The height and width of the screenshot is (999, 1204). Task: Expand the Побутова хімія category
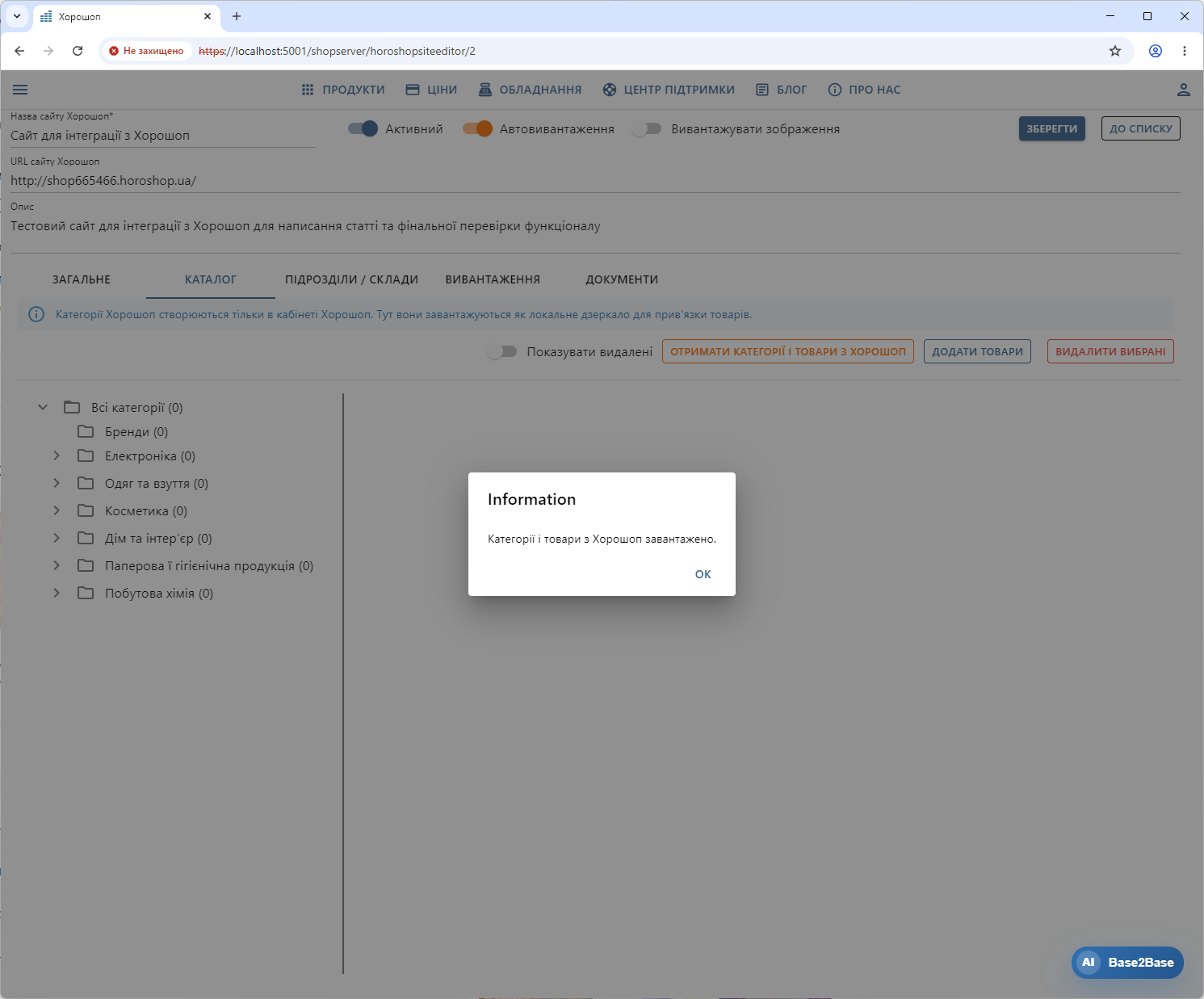click(57, 593)
